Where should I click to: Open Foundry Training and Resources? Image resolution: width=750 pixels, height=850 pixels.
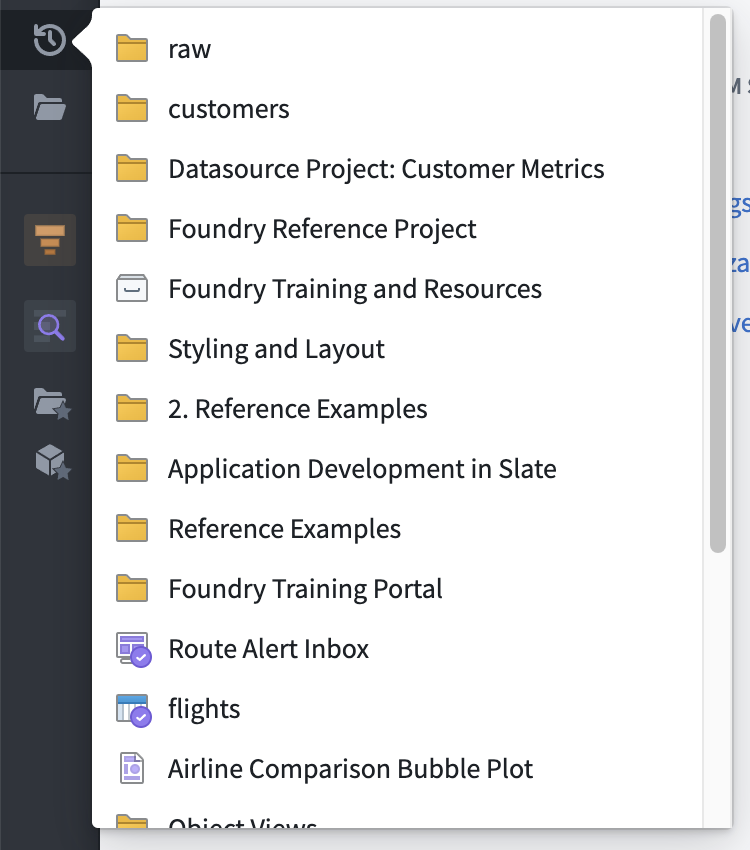click(x=355, y=289)
